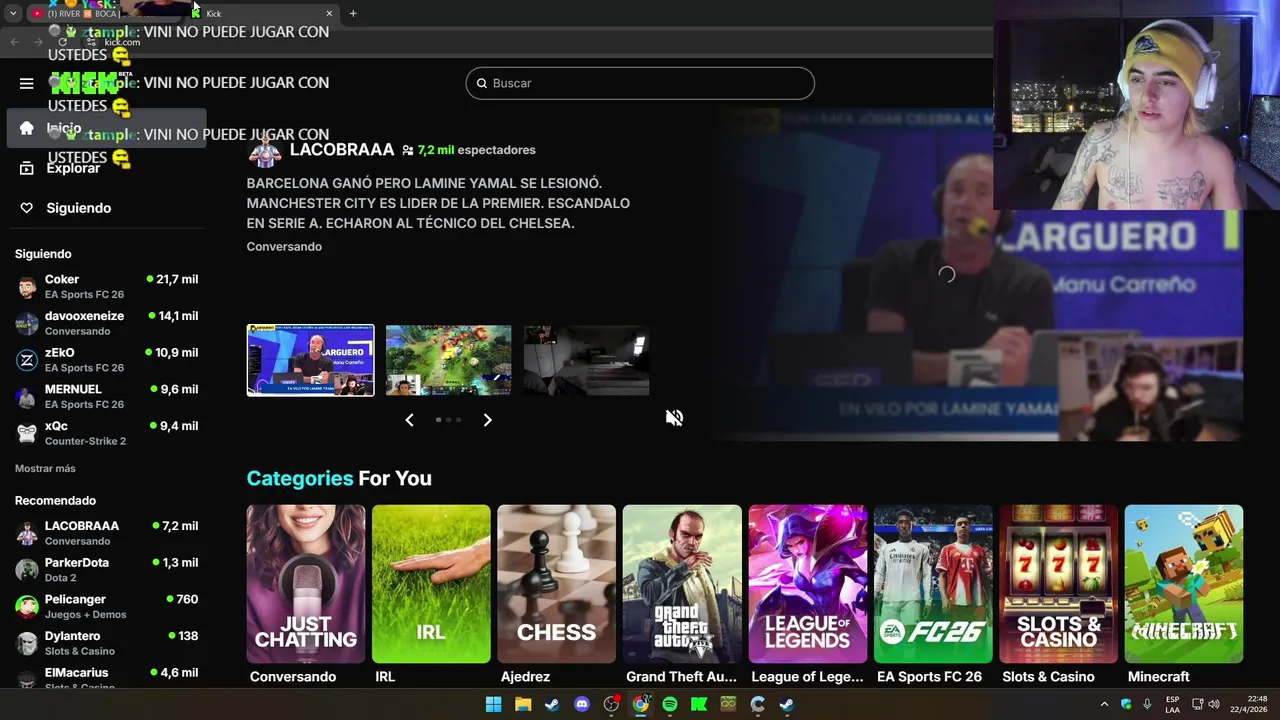The height and width of the screenshot is (720, 1280).
Task: Click the taskbar microphone icon
Action: (x=1147, y=704)
